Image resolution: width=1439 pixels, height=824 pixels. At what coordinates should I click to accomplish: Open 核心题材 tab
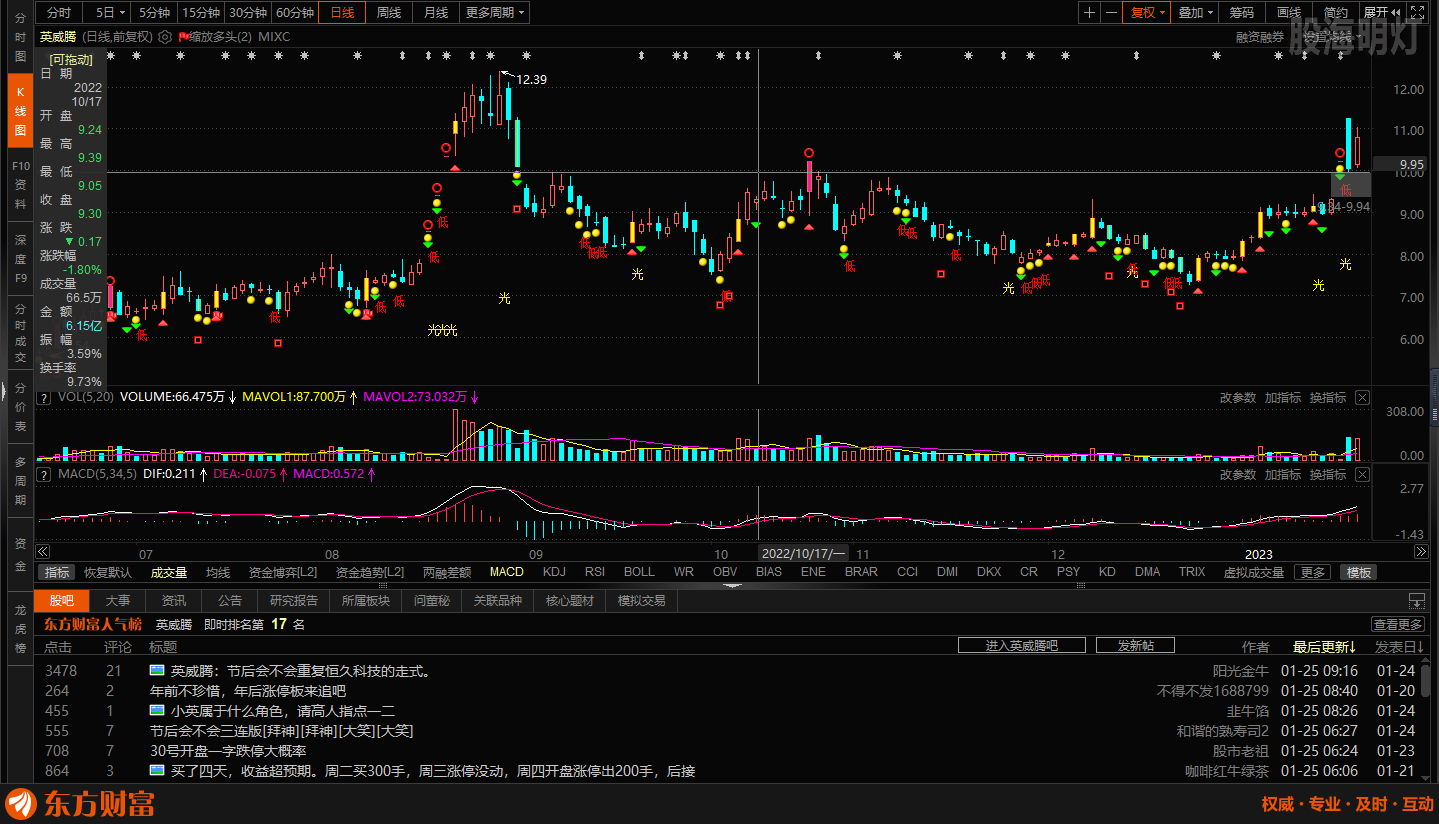(x=570, y=601)
